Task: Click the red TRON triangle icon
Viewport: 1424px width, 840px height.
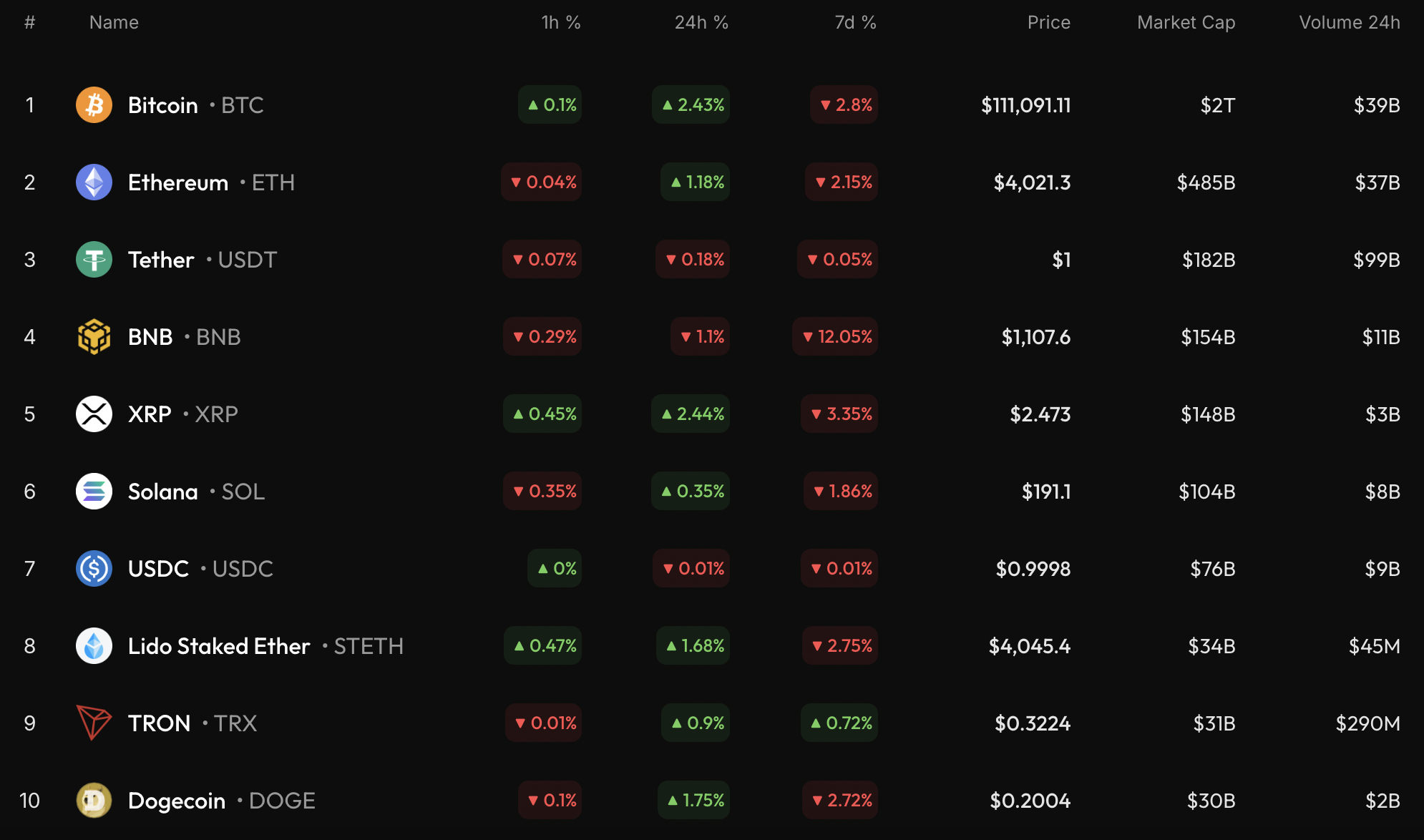Action: 94,723
